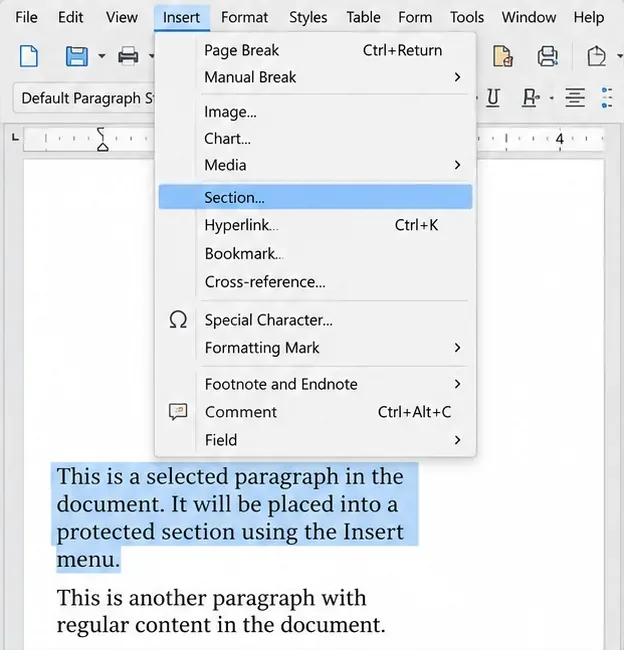Close the Insert menu via its header

[182, 18]
